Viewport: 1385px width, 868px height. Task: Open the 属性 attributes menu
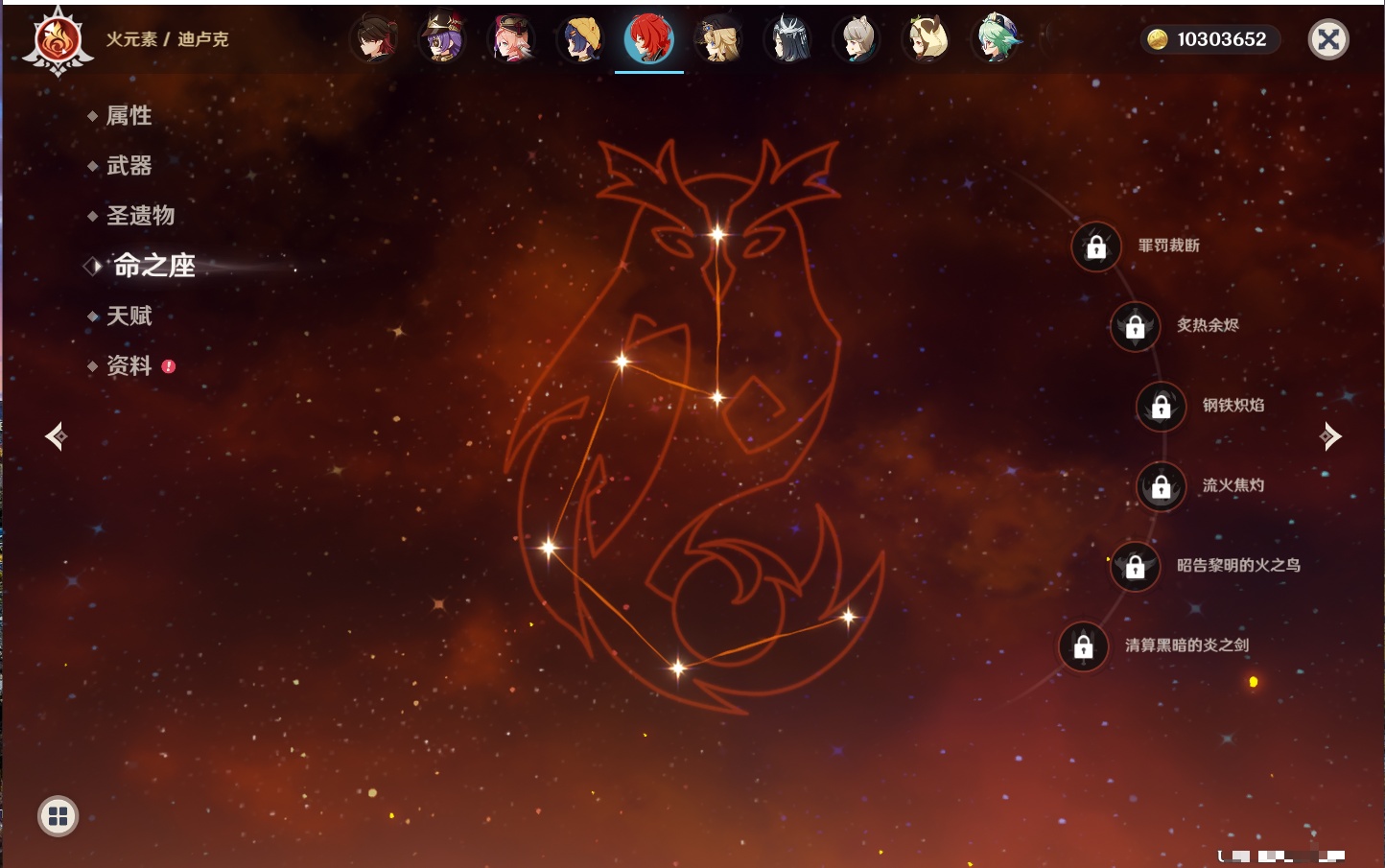pyautogui.click(x=129, y=116)
